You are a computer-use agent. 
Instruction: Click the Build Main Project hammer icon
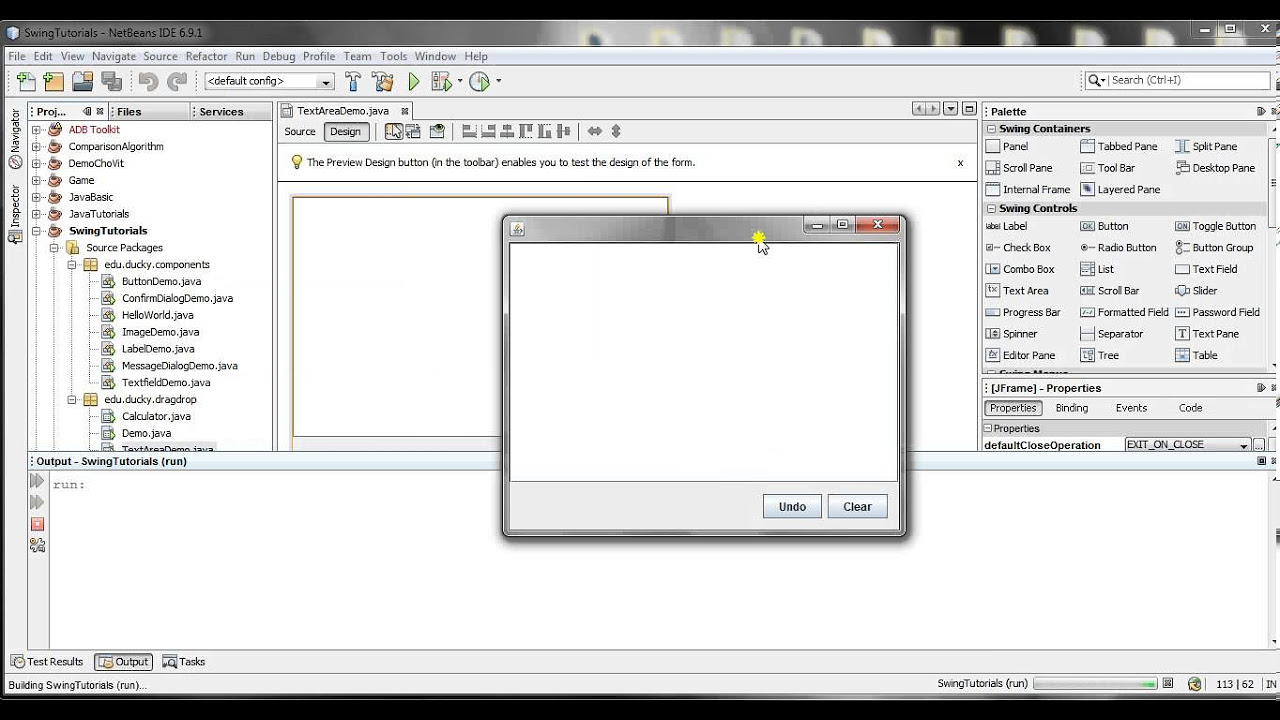click(353, 81)
